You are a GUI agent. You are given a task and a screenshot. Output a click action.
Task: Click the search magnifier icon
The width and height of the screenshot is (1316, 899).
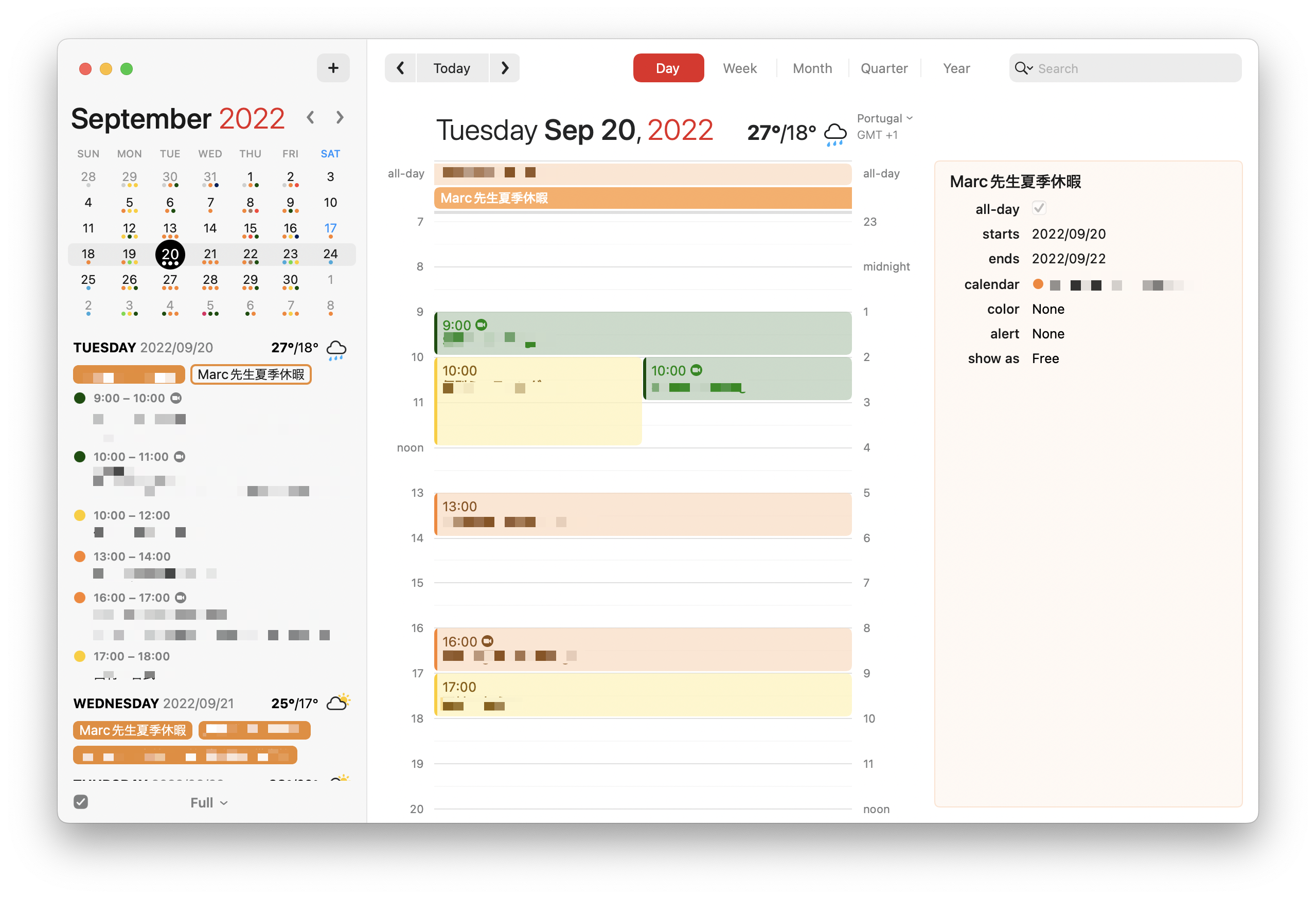[x=1020, y=68]
